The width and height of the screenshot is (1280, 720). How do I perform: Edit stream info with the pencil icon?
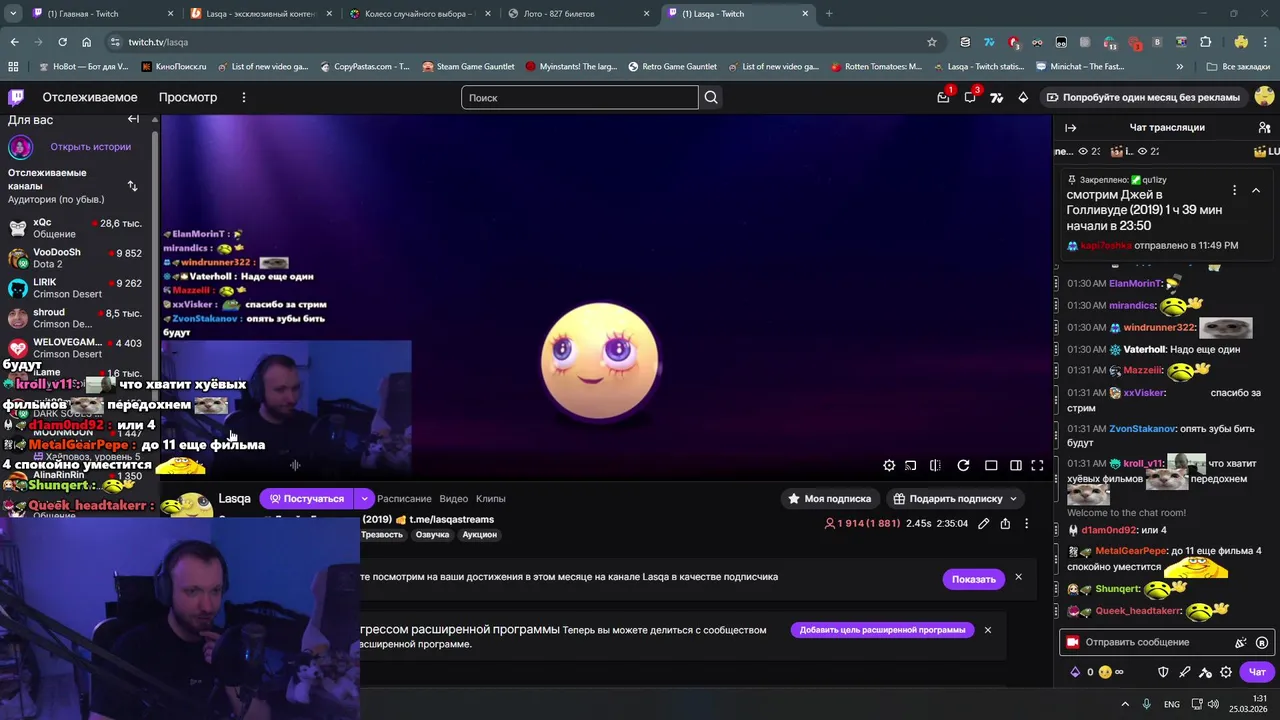984,524
